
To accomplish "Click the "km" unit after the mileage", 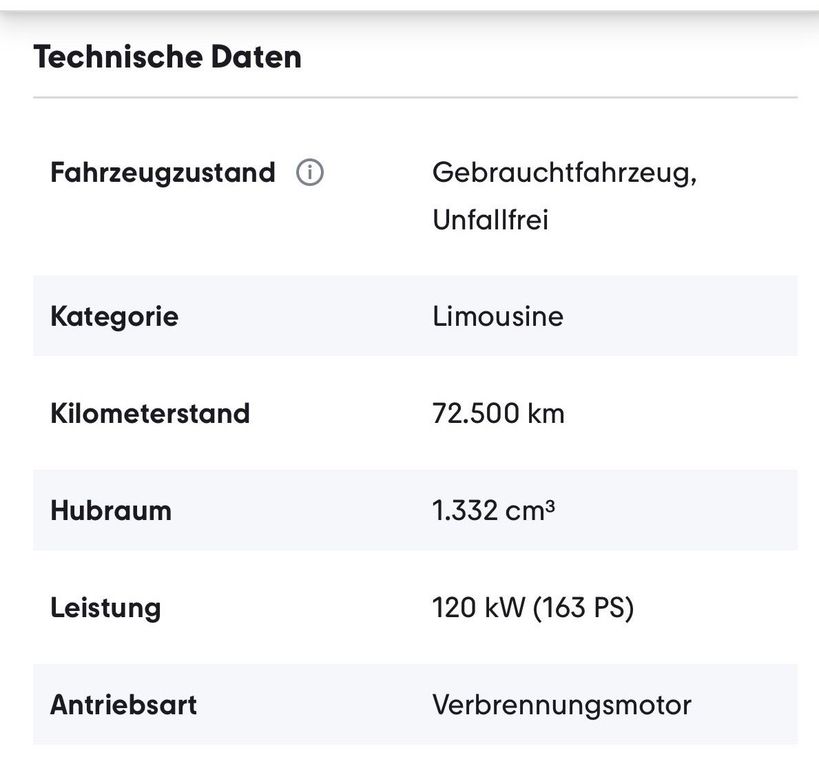I will 547,413.
